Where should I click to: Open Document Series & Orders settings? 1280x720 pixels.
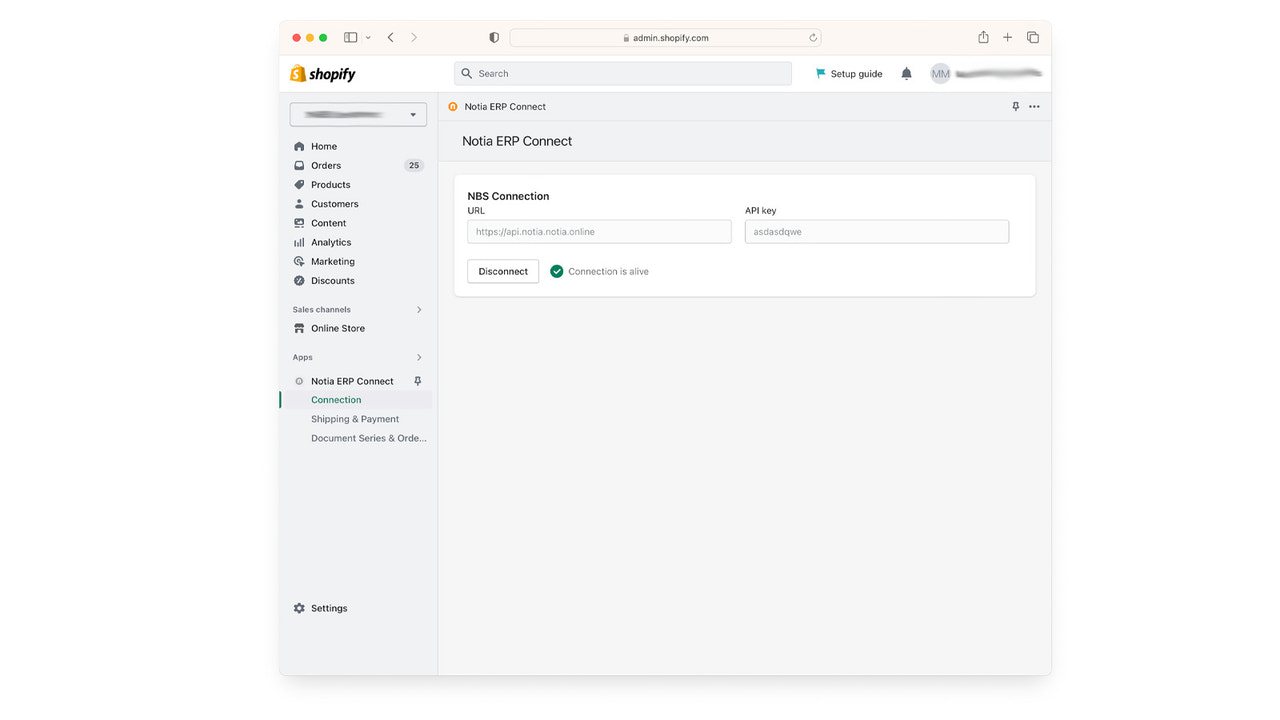pyautogui.click(x=368, y=438)
